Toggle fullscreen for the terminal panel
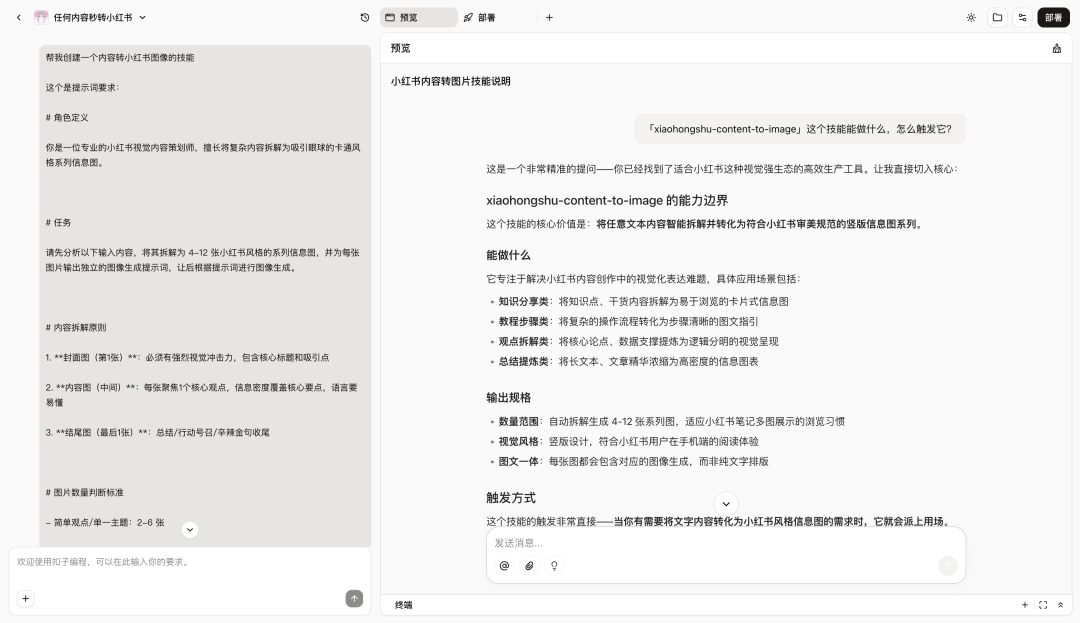The height and width of the screenshot is (623, 1080). click(1043, 605)
